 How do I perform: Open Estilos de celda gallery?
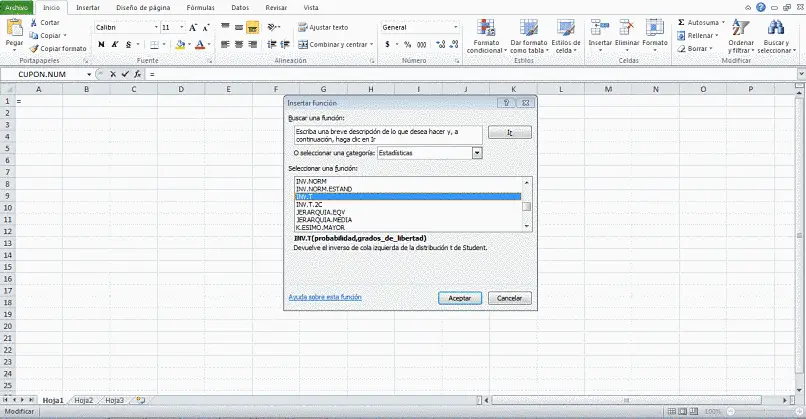[565, 36]
